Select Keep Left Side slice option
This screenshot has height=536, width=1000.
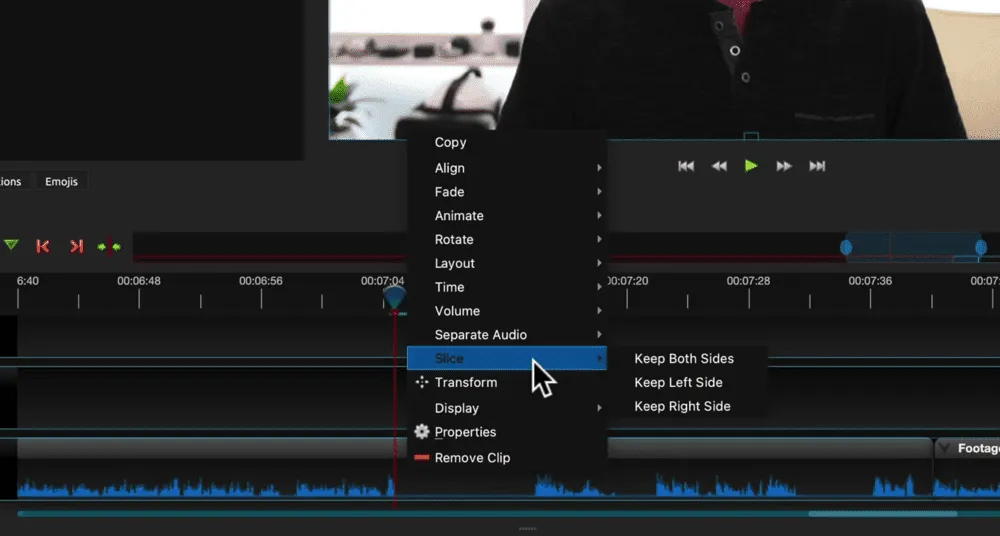tap(678, 382)
